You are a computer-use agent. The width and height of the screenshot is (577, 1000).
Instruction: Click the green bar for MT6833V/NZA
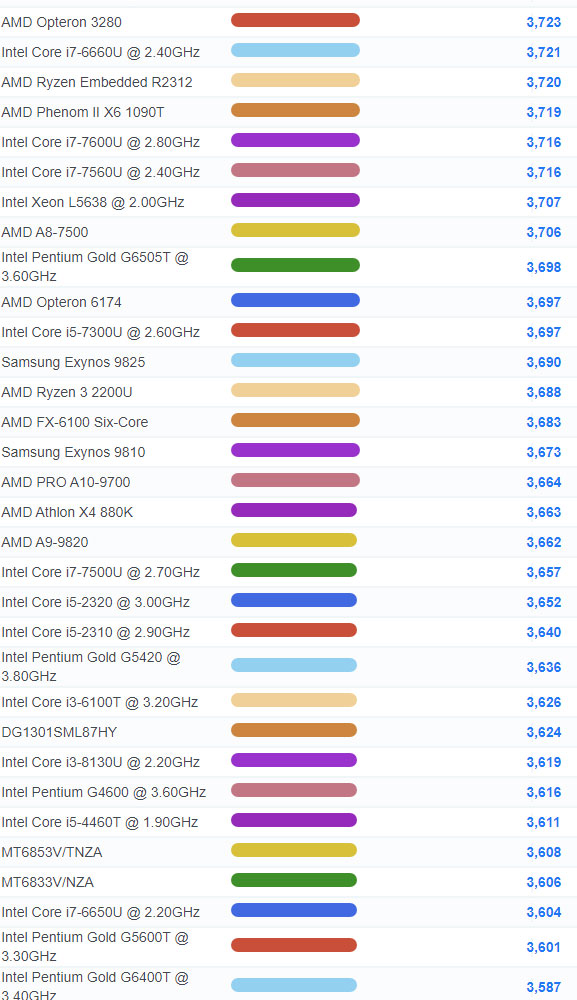click(294, 880)
